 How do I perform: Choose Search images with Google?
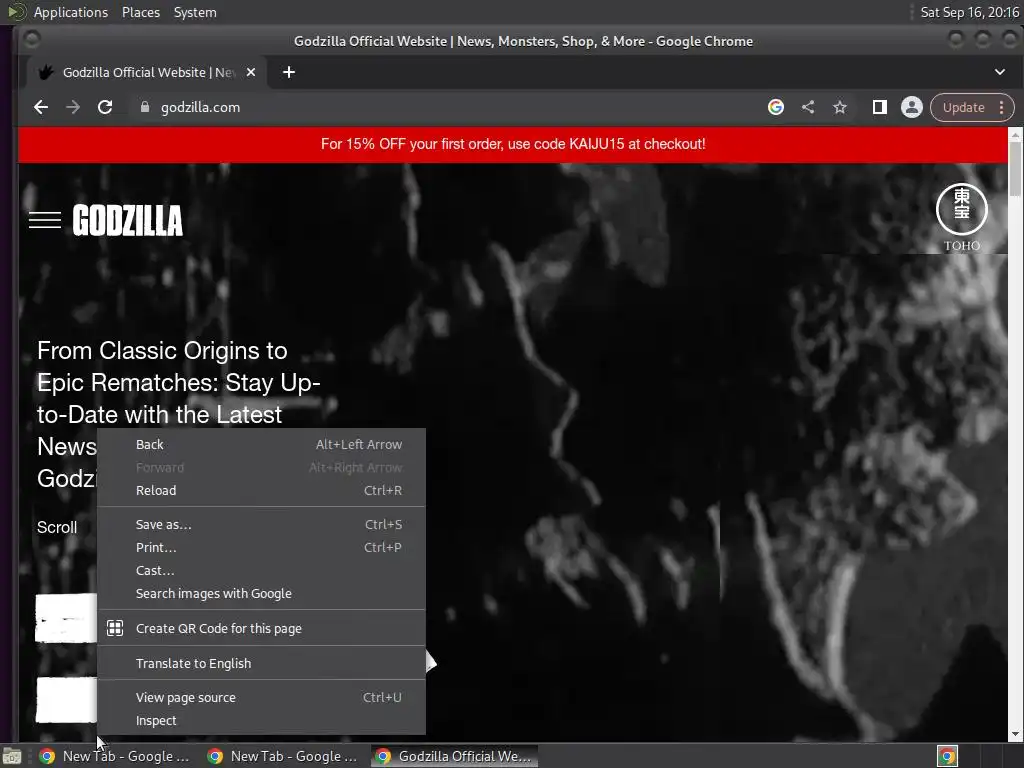(261, 594)
